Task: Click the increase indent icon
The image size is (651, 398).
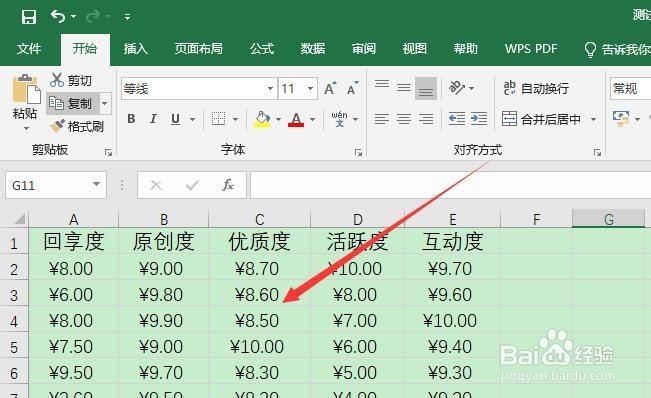Action: [x=479, y=119]
